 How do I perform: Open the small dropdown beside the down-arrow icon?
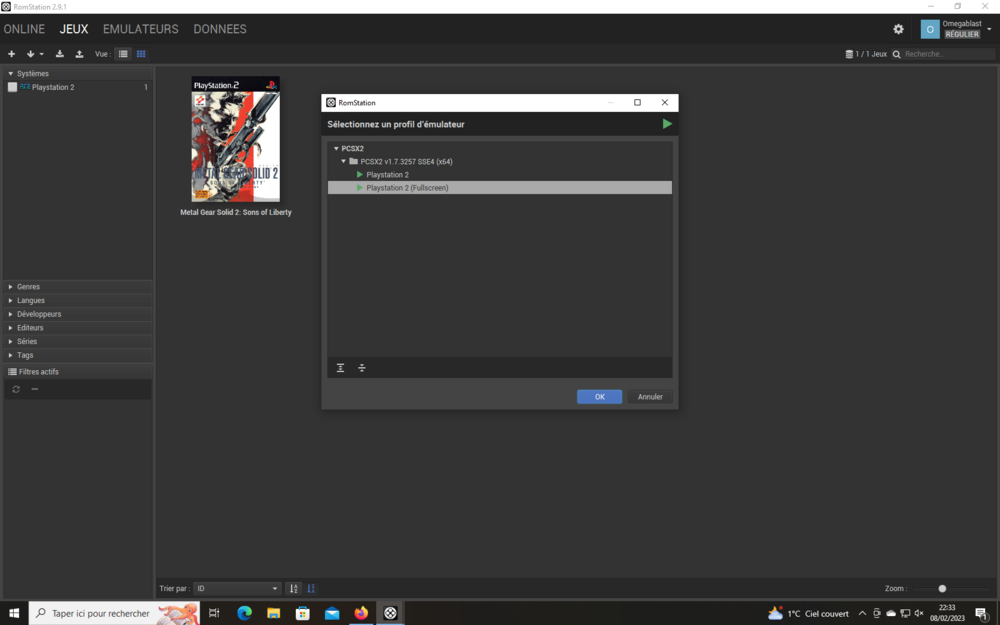pos(41,54)
